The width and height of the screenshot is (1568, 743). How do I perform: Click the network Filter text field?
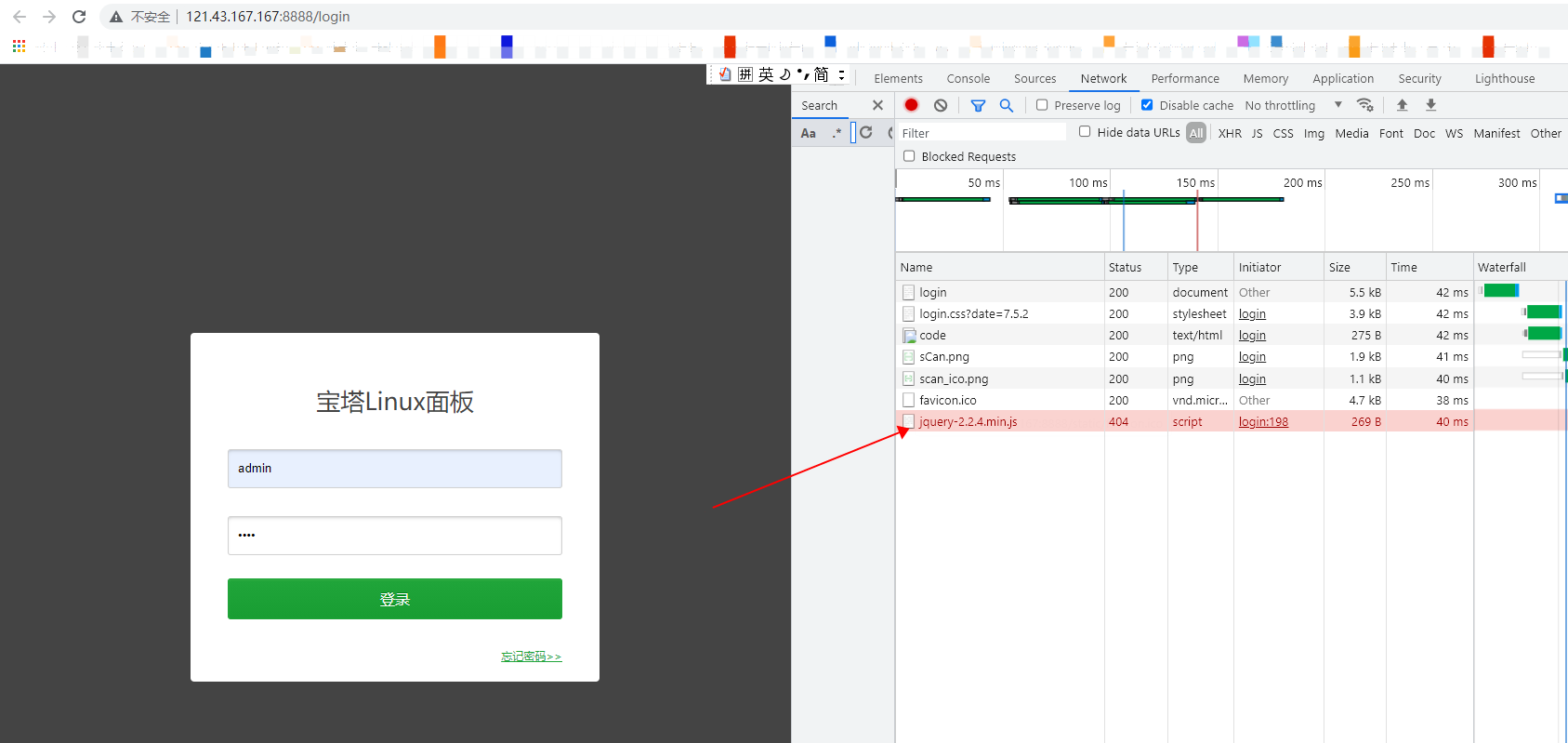pyautogui.click(x=982, y=133)
